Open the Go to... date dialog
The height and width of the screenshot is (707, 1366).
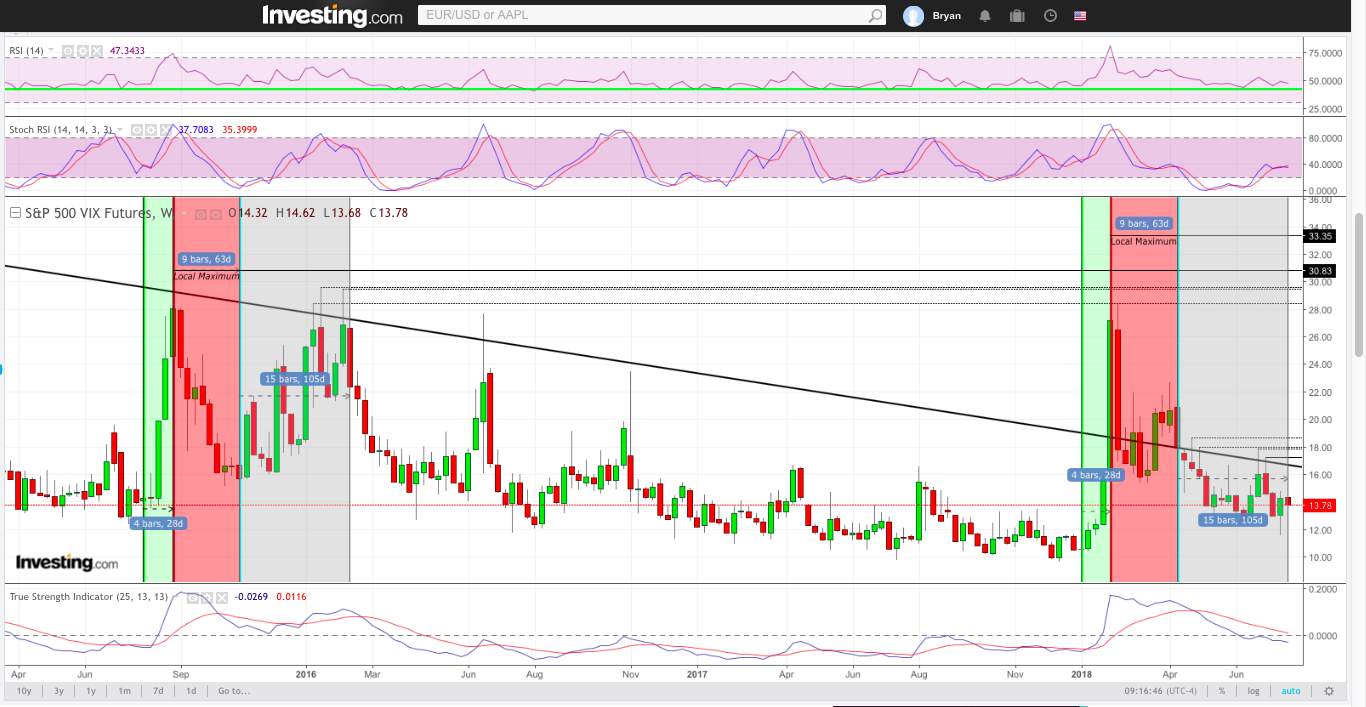click(234, 691)
